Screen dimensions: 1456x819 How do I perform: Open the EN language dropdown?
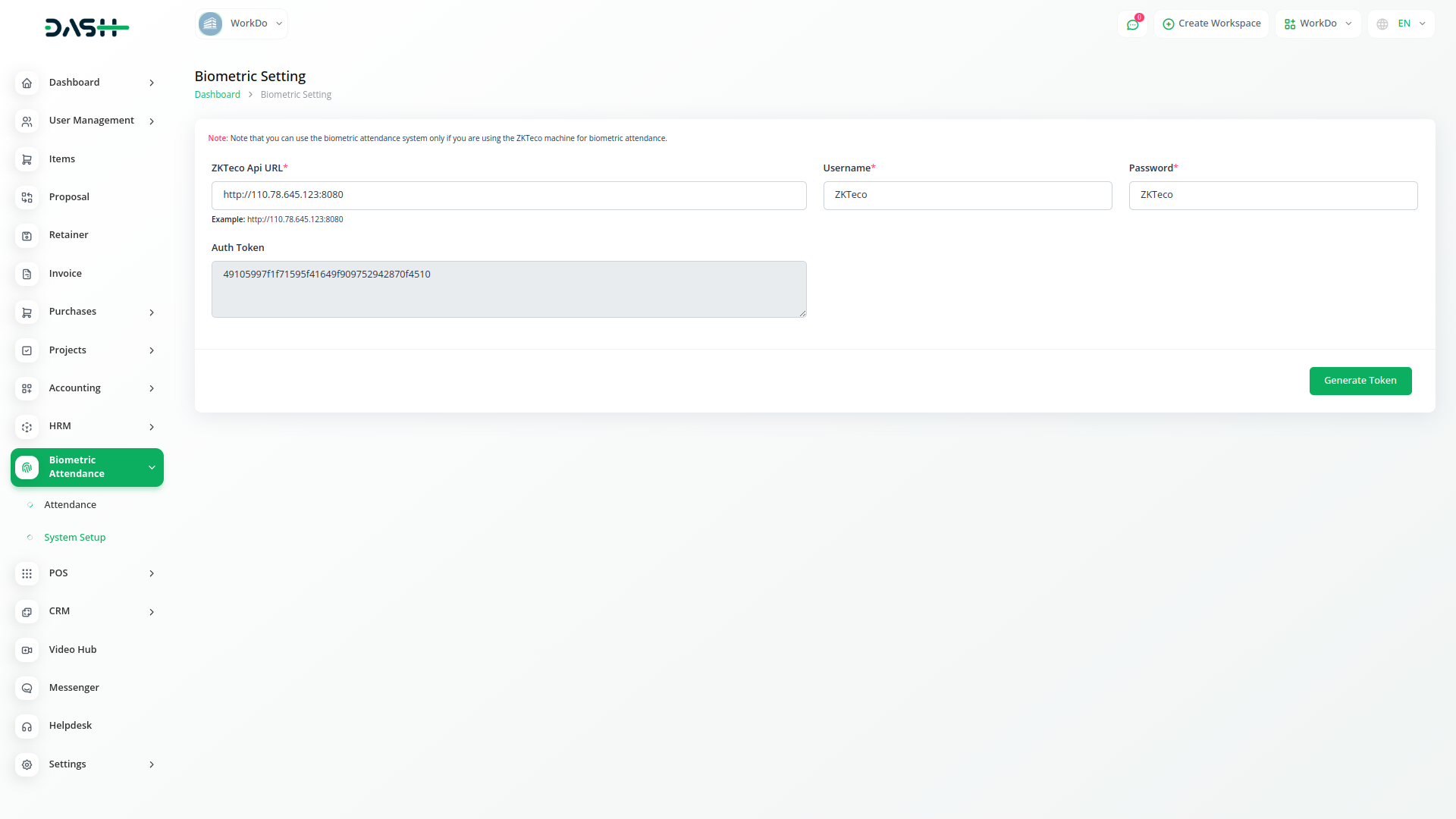1401,24
